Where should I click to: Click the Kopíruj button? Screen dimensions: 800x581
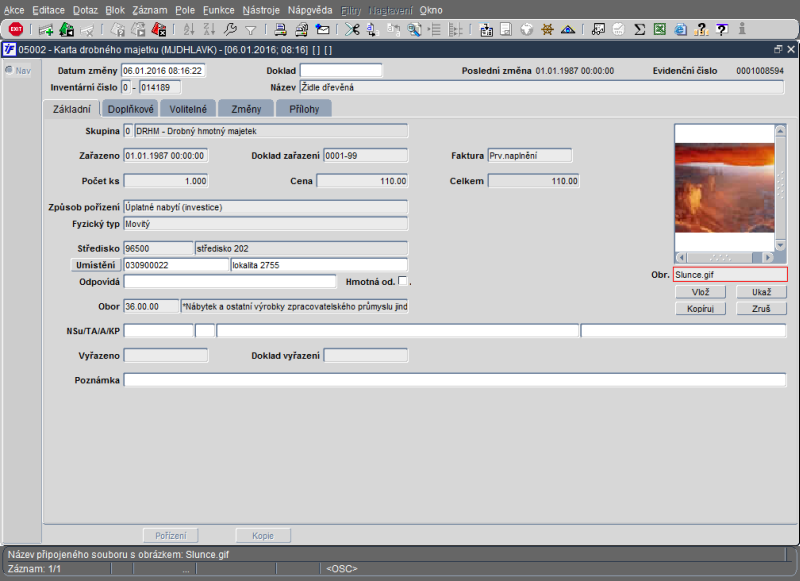[x=701, y=309]
